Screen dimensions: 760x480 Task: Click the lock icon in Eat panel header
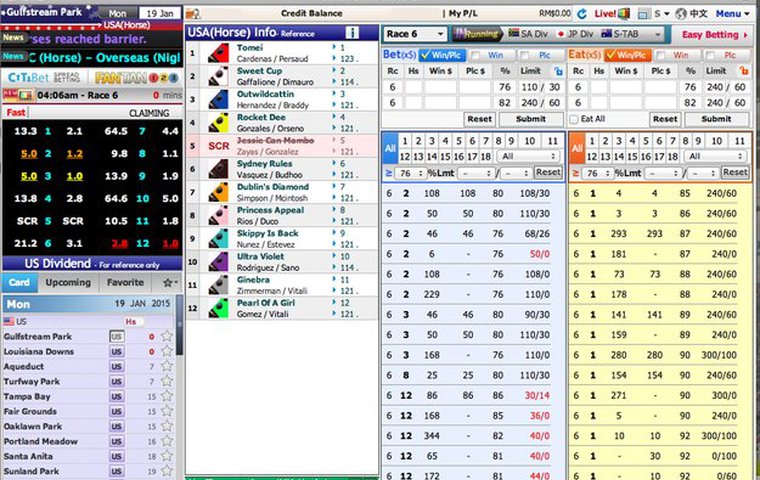744,71
